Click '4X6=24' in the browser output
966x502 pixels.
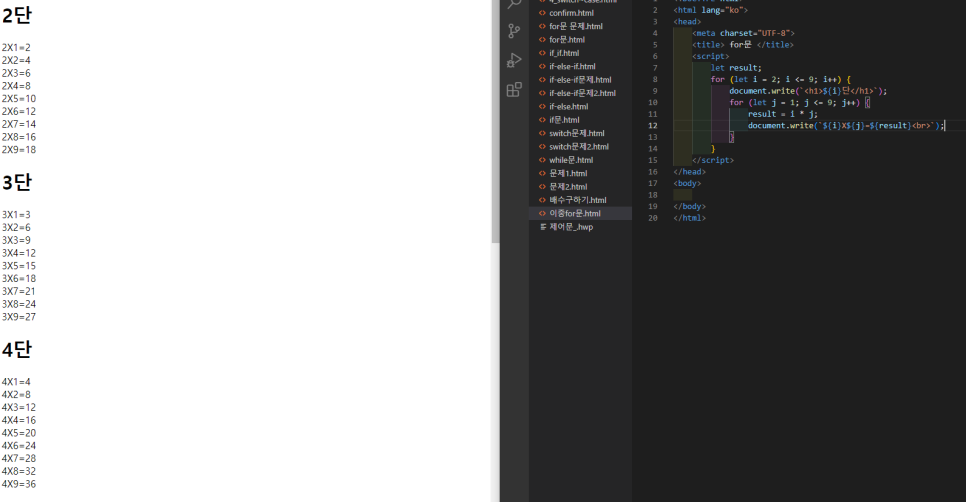(x=18, y=446)
